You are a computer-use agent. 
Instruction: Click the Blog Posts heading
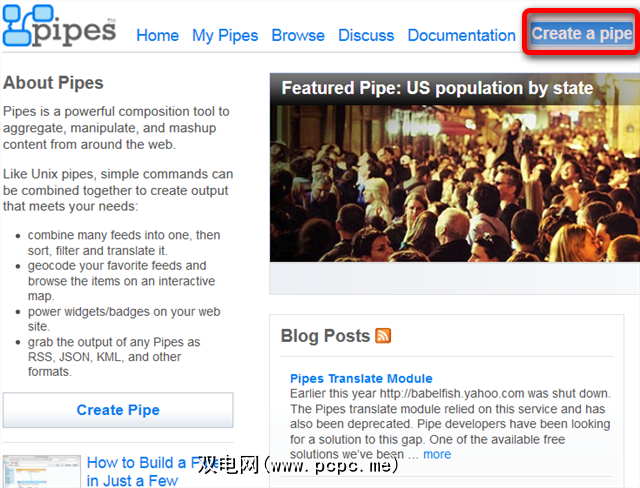coord(325,336)
